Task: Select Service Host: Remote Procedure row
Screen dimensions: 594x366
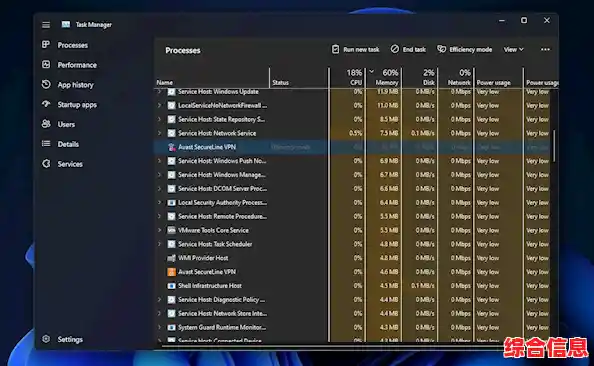Action: point(352,216)
